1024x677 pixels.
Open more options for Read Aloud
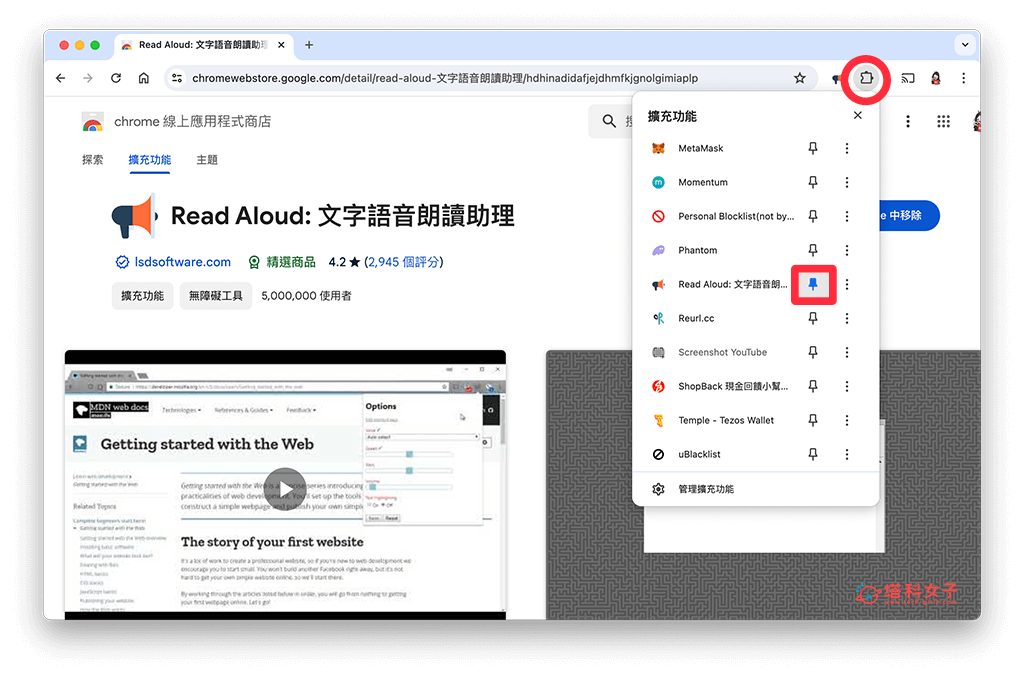click(847, 284)
